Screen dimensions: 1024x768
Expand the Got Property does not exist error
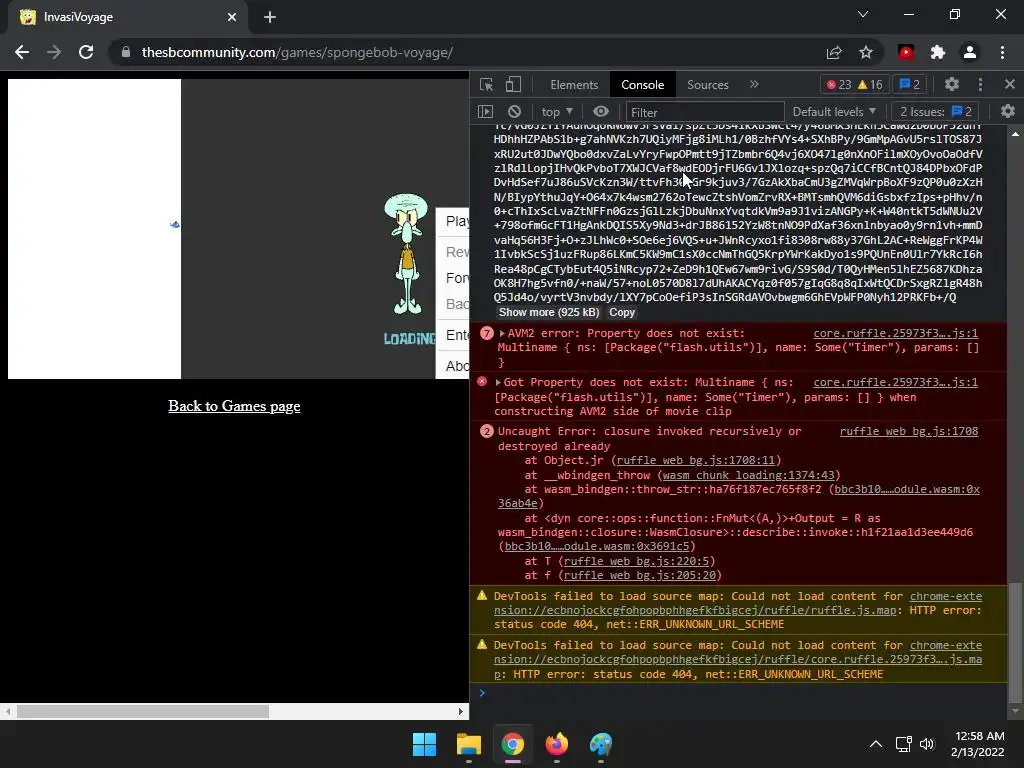point(498,383)
